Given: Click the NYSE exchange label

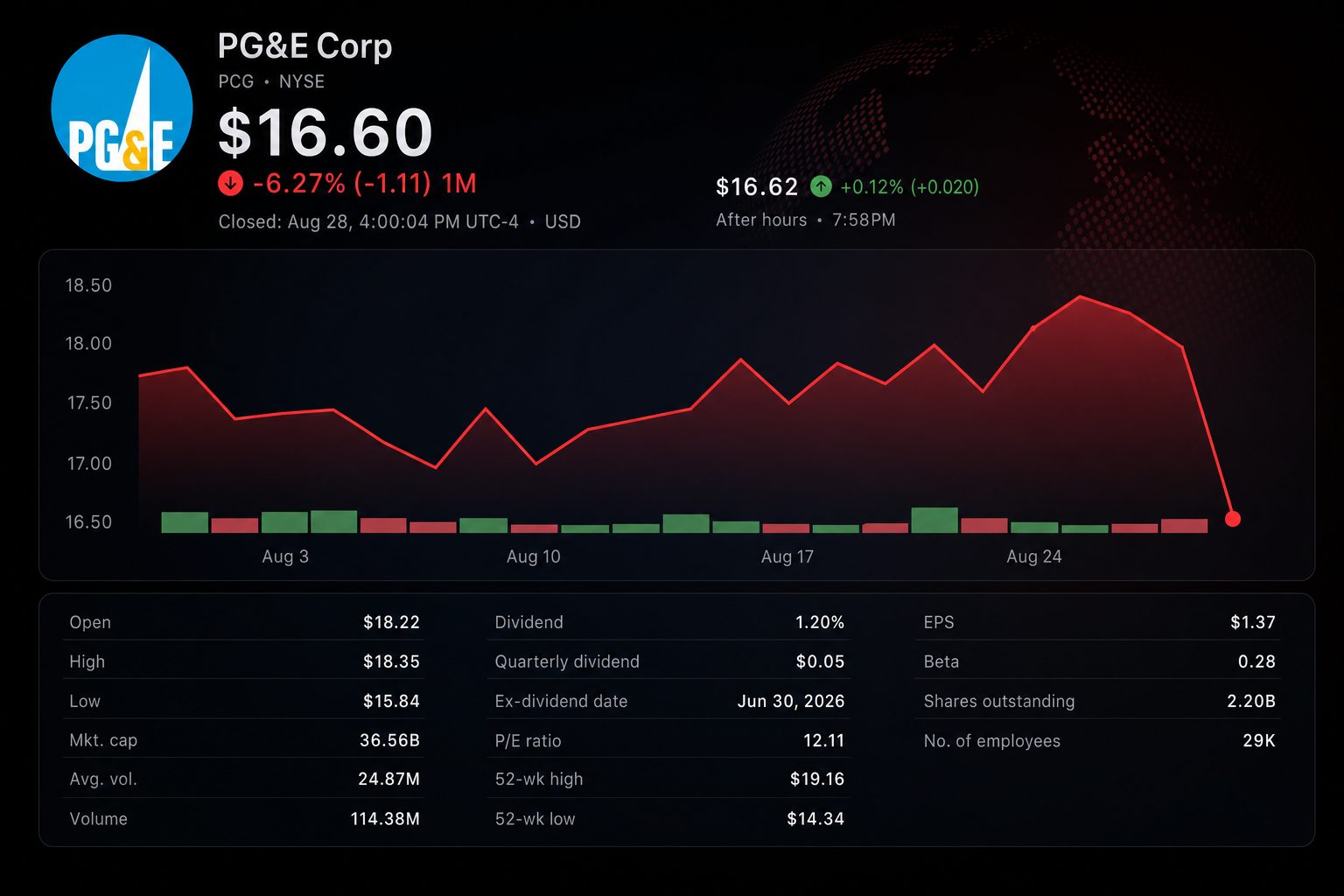Looking at the screenshot, I should click(302, 81).
